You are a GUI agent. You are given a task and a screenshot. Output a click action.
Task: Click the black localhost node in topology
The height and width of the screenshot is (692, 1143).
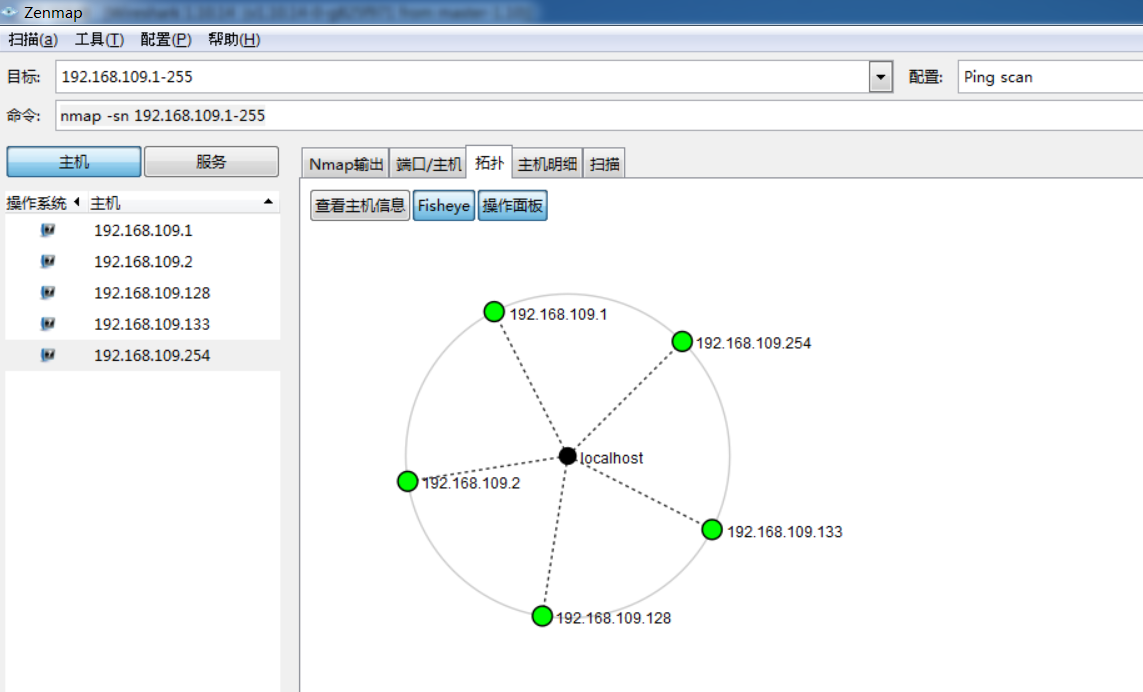(x=567, y=456)
